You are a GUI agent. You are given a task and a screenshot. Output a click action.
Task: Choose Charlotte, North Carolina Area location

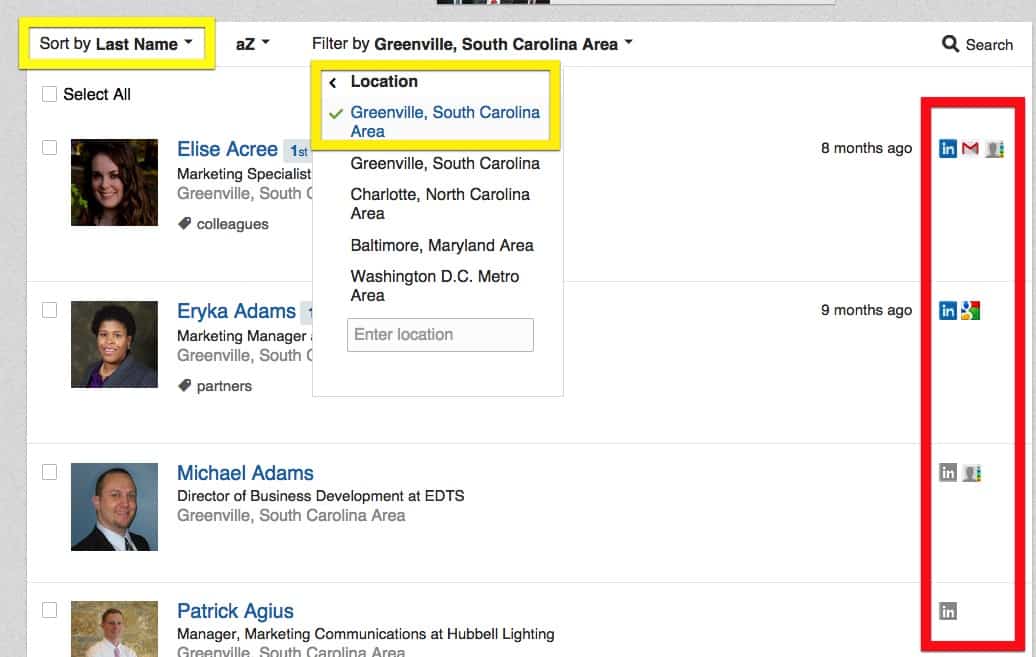(x=440, y=203)
